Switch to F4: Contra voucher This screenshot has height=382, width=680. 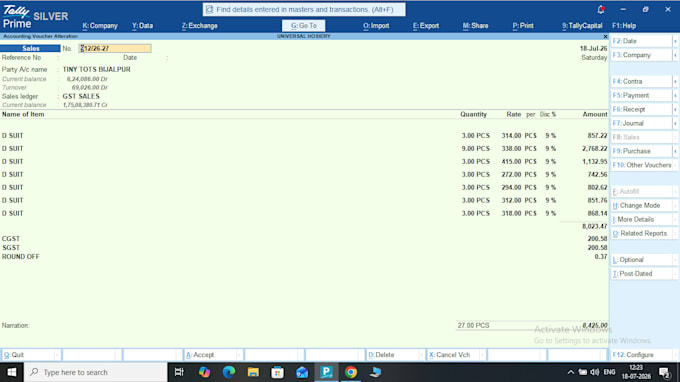coord(641,82)
